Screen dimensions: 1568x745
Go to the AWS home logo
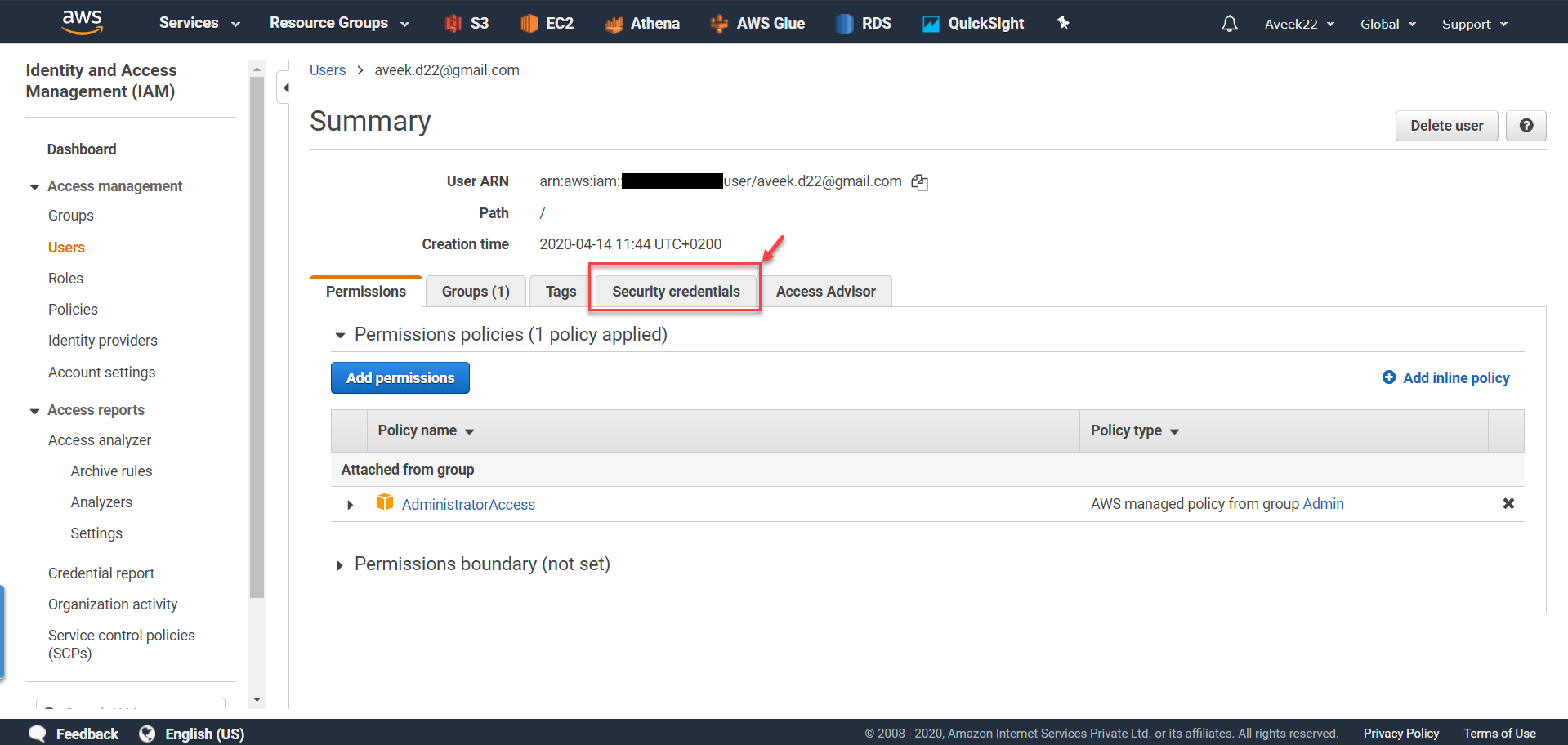point(83,22)
